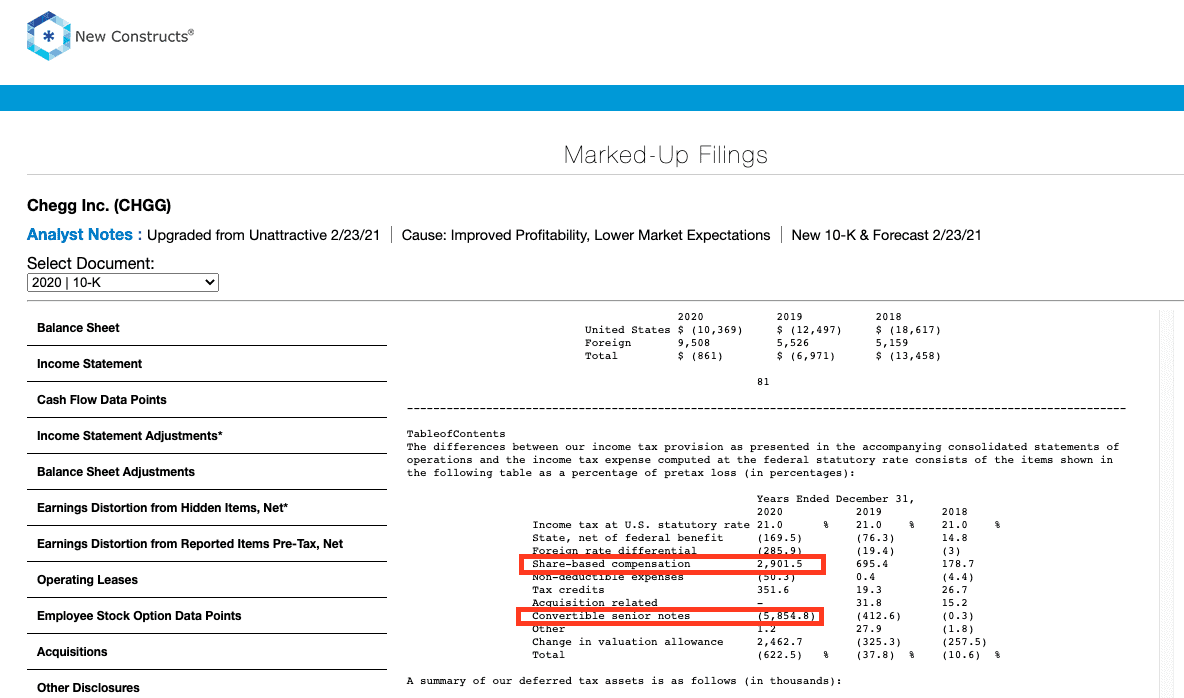
Task: Click the State, net of federal benefit label
Action: click(627, 538)
